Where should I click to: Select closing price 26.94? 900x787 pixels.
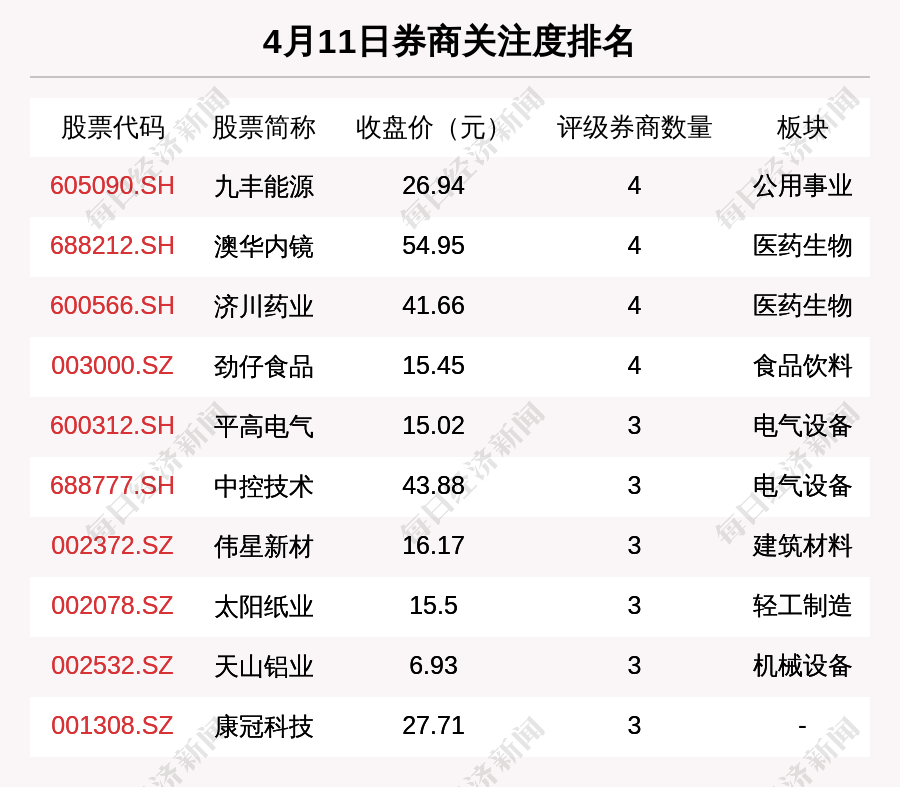[x=433, y=185]
